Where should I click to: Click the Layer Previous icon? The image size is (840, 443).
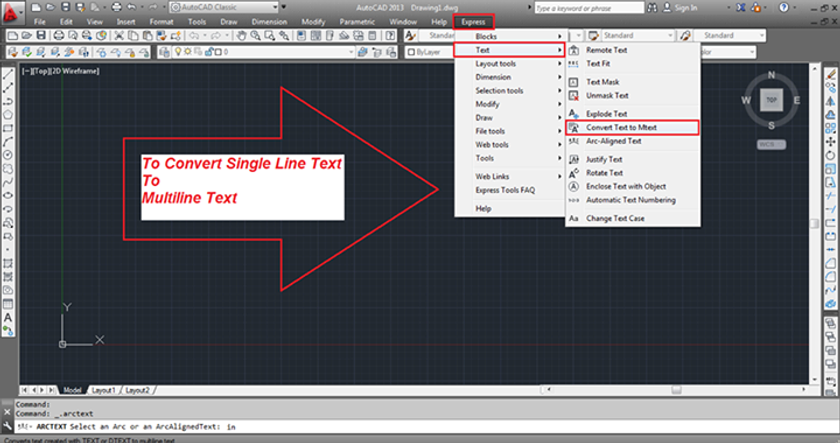point(377,52)
